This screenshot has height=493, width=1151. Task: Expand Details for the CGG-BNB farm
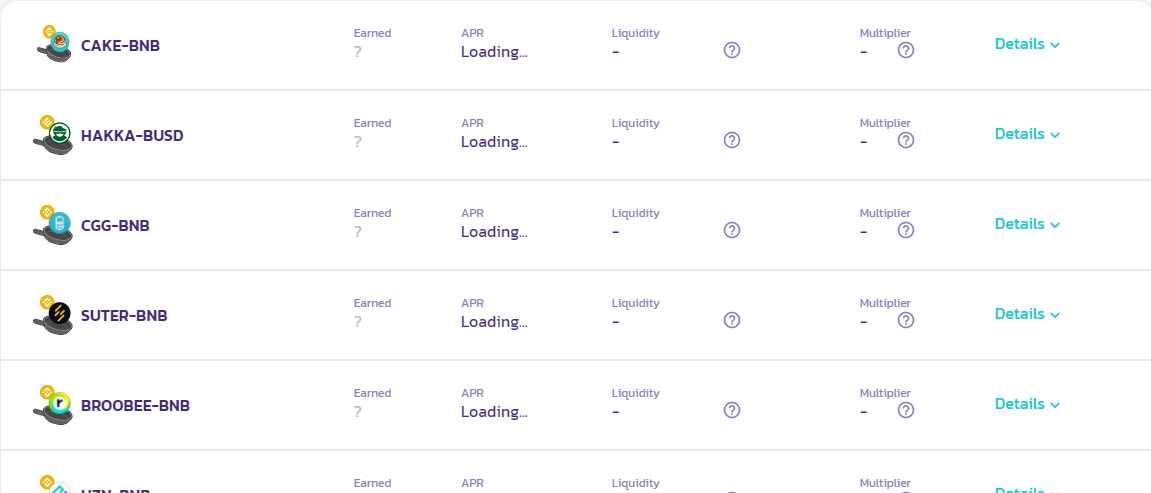tap(1027, 224)
